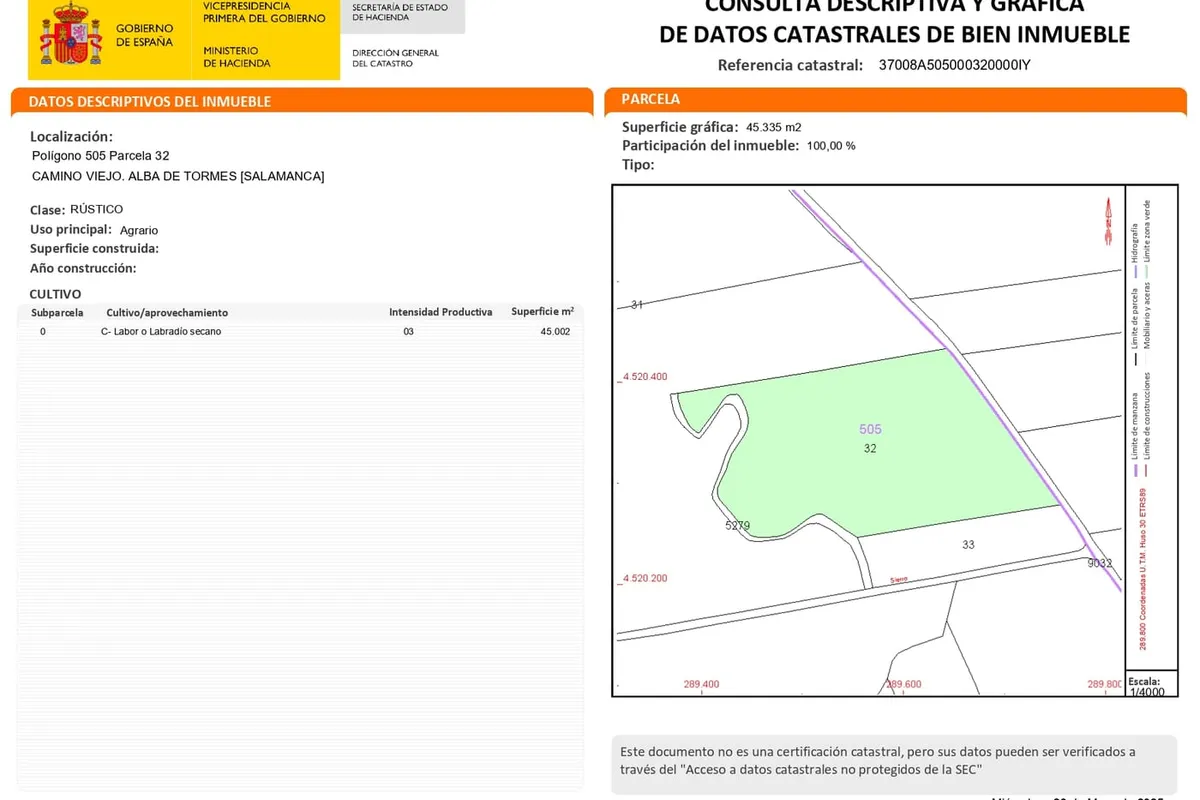Viewport: 1200px width, 800px height.
Task: Click the "Intensidad Productiva" column header
Action: 440,312
